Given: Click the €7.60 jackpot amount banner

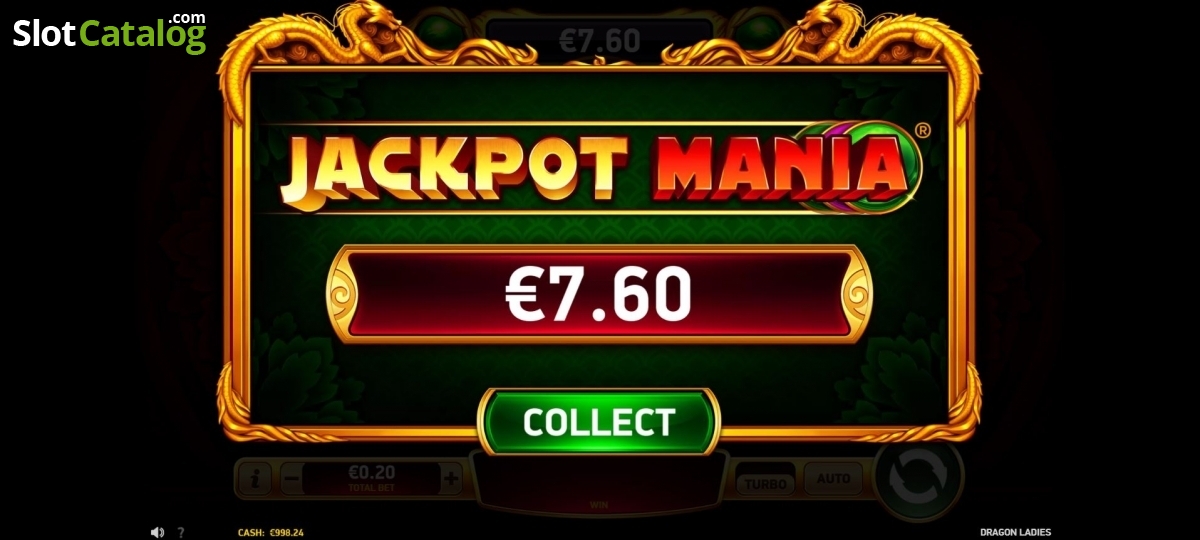Looking at the screenshot, I should pos(599,294).
